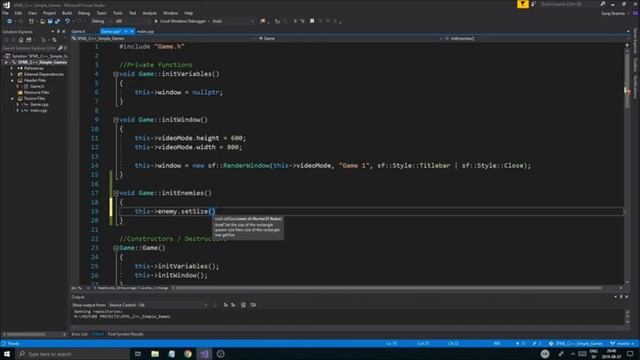Viewport: 640px width, 360px height.
Task: Click the Open File toolbar icon
Action: coord(42,21)
